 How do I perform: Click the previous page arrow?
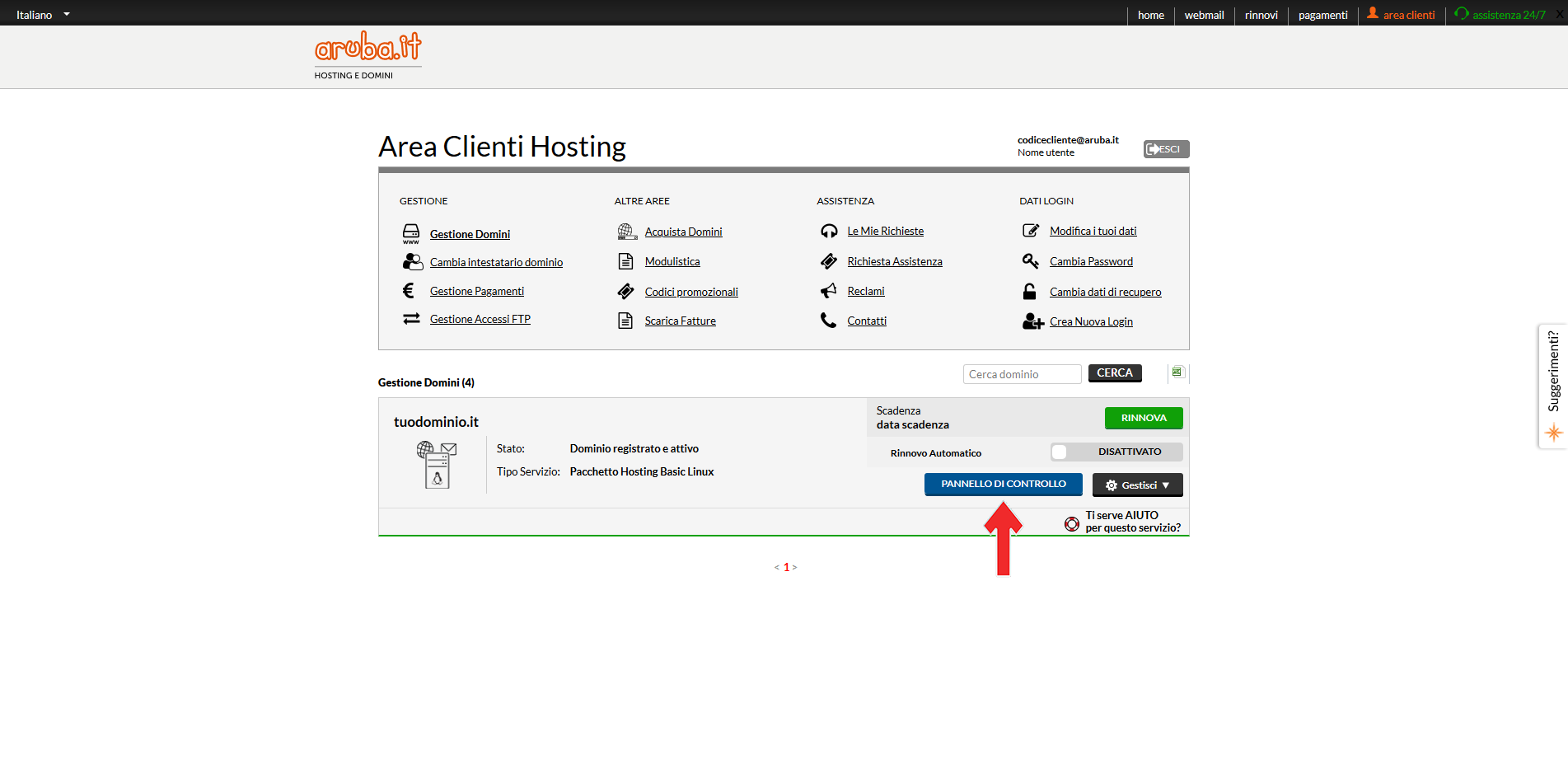(x=777, y=567)
